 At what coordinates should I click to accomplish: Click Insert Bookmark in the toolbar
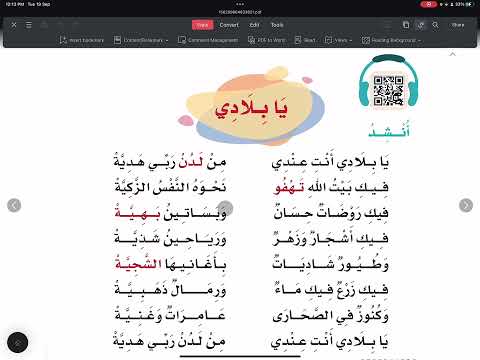(82, 40)
